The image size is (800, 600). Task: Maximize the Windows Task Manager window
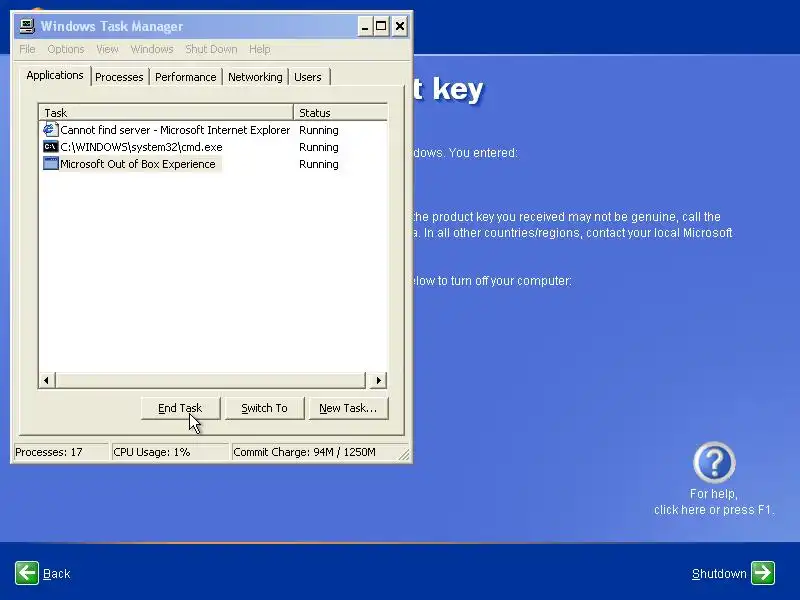[x=381, y=26]
